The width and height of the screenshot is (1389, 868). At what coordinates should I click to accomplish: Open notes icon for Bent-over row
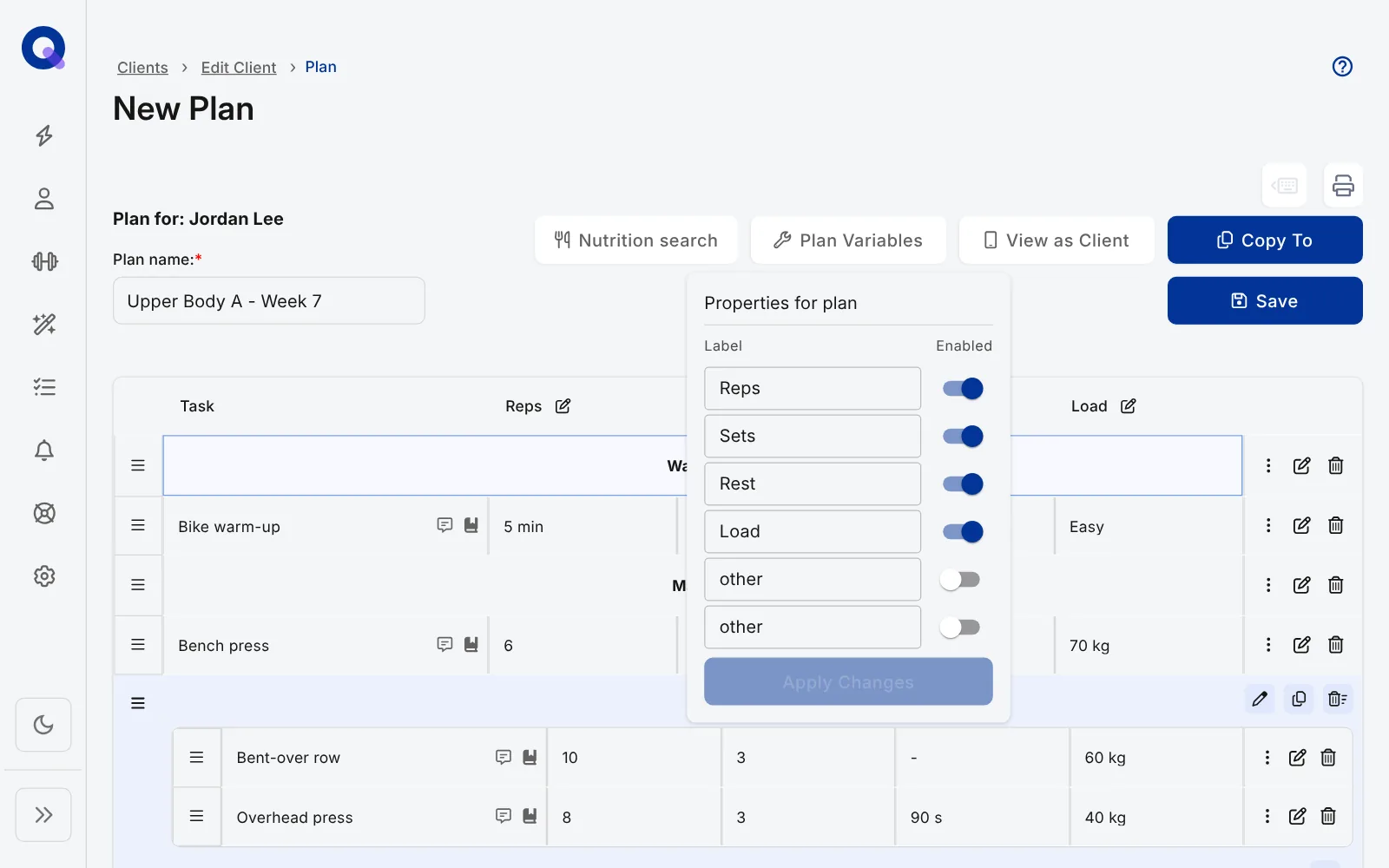504,757
